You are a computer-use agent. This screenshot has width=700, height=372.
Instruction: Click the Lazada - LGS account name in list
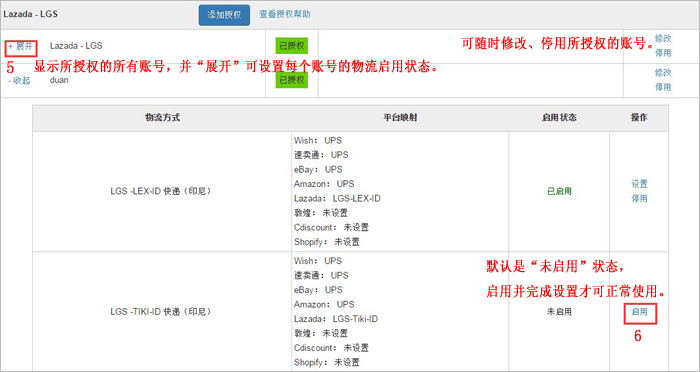point(76,46)
